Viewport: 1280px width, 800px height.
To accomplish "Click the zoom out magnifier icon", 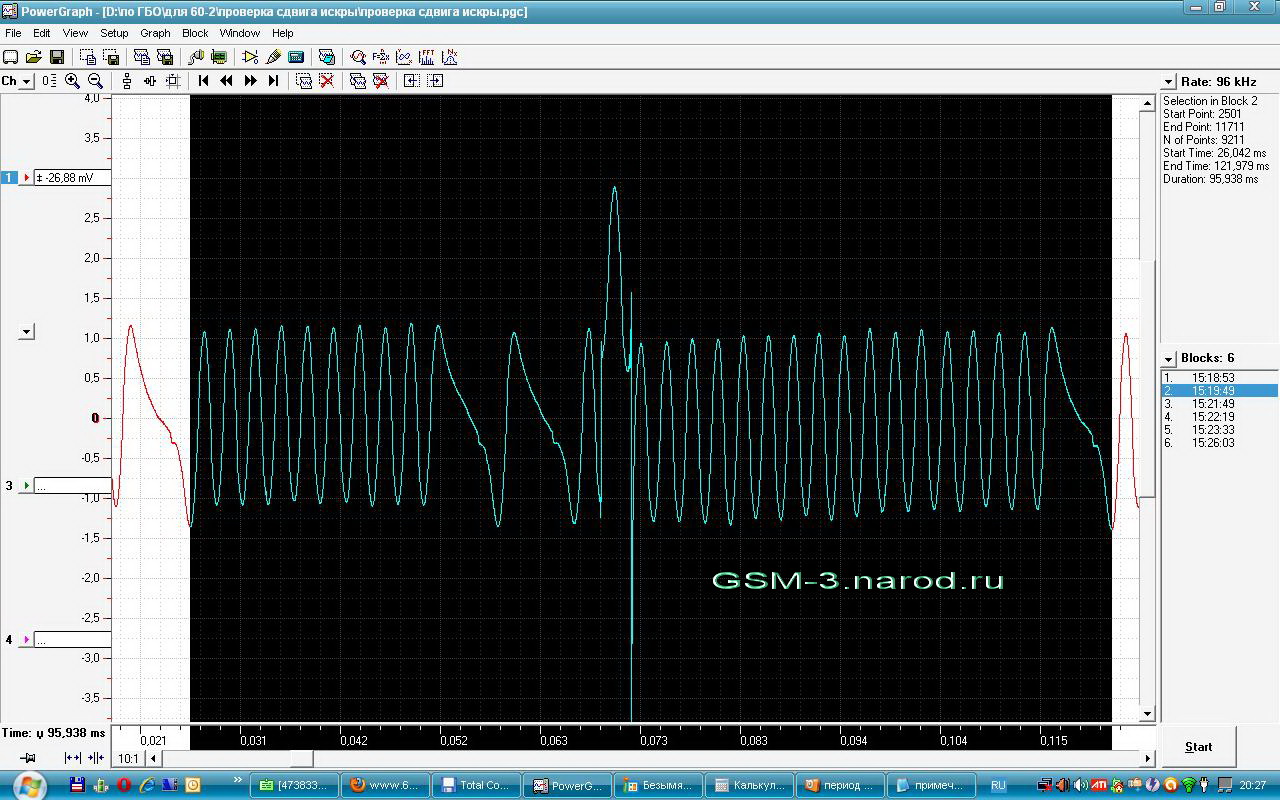I will click(x=96, y=81).
